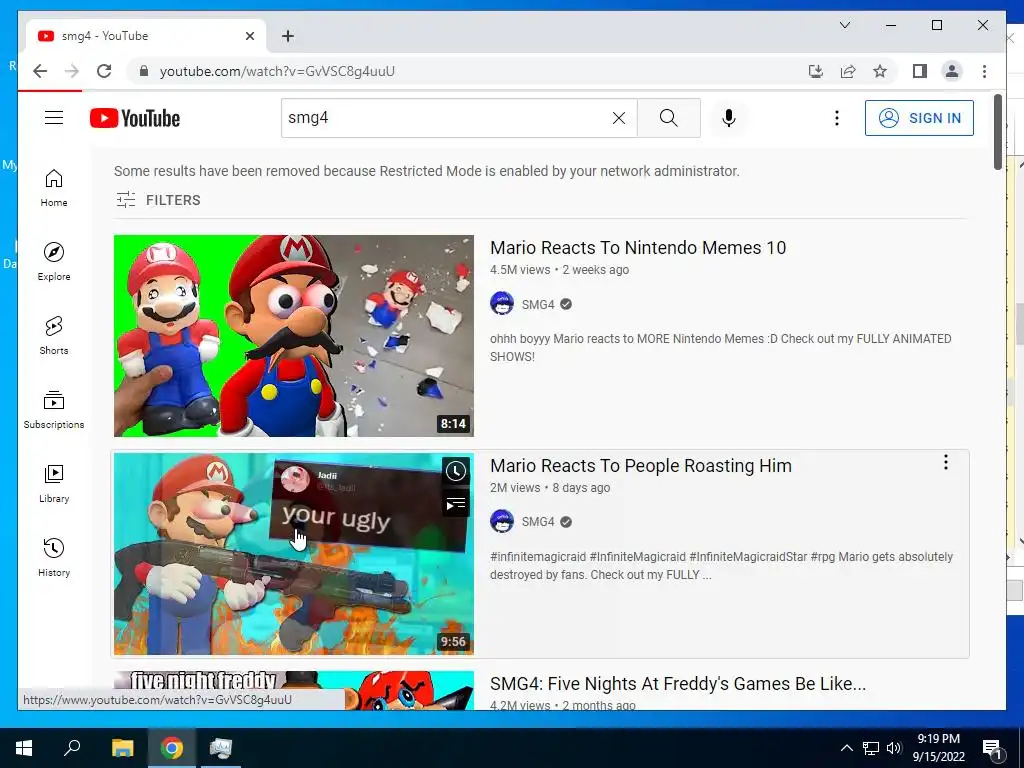
Task: Click the SIGN IN button
Action: coord(920,118)
